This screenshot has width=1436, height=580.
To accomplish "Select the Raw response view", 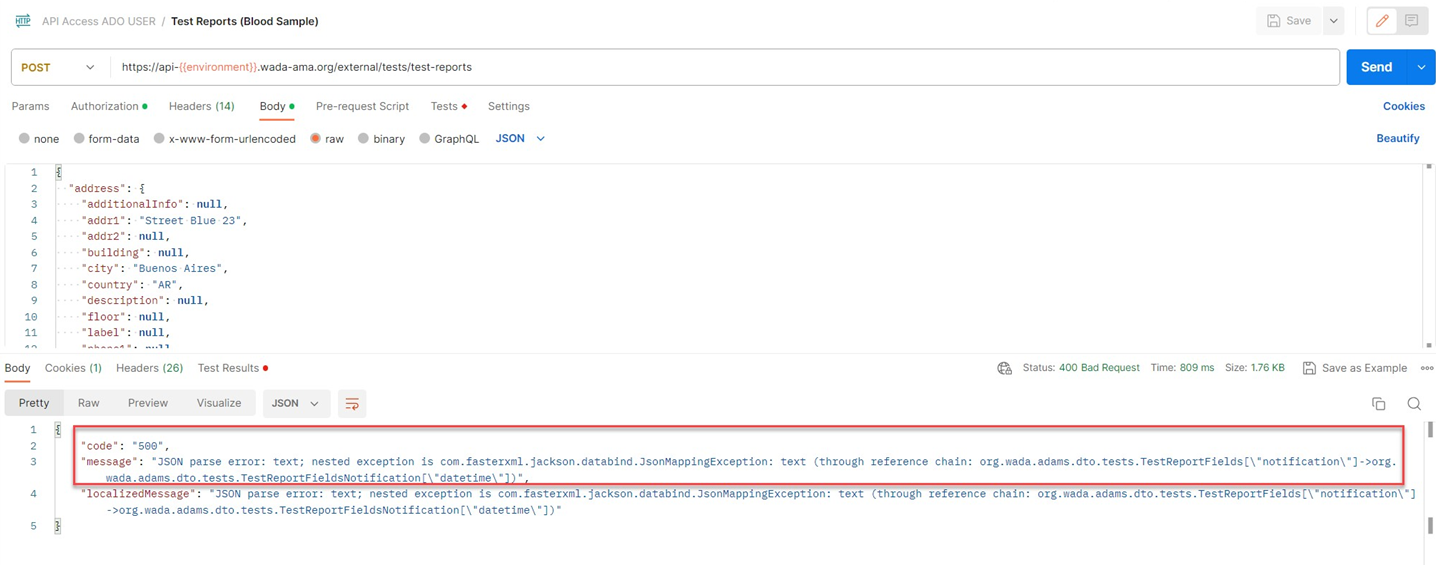I will pos(88,403).
